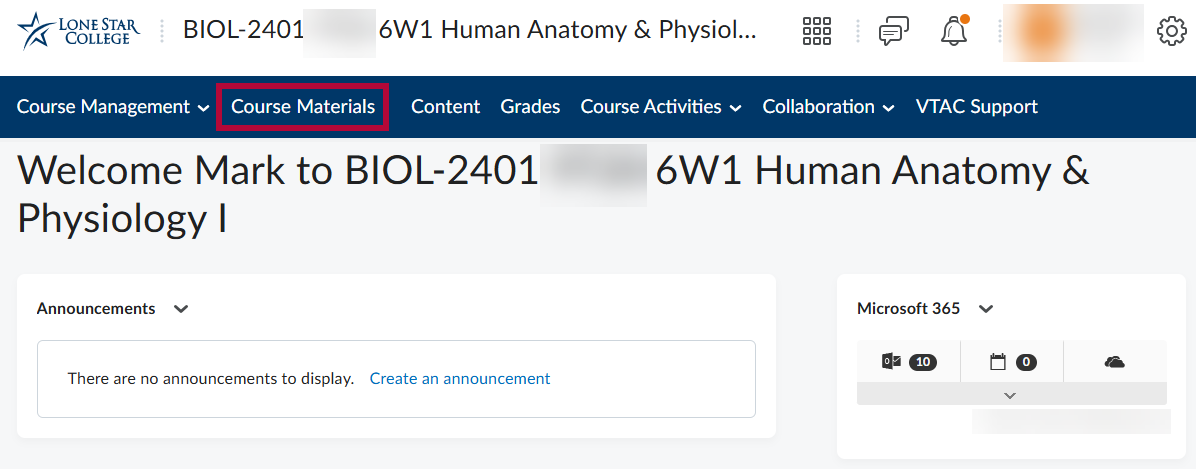Click the Create an announcement link
1196x469 pixels.
click(x=460, y=379)
